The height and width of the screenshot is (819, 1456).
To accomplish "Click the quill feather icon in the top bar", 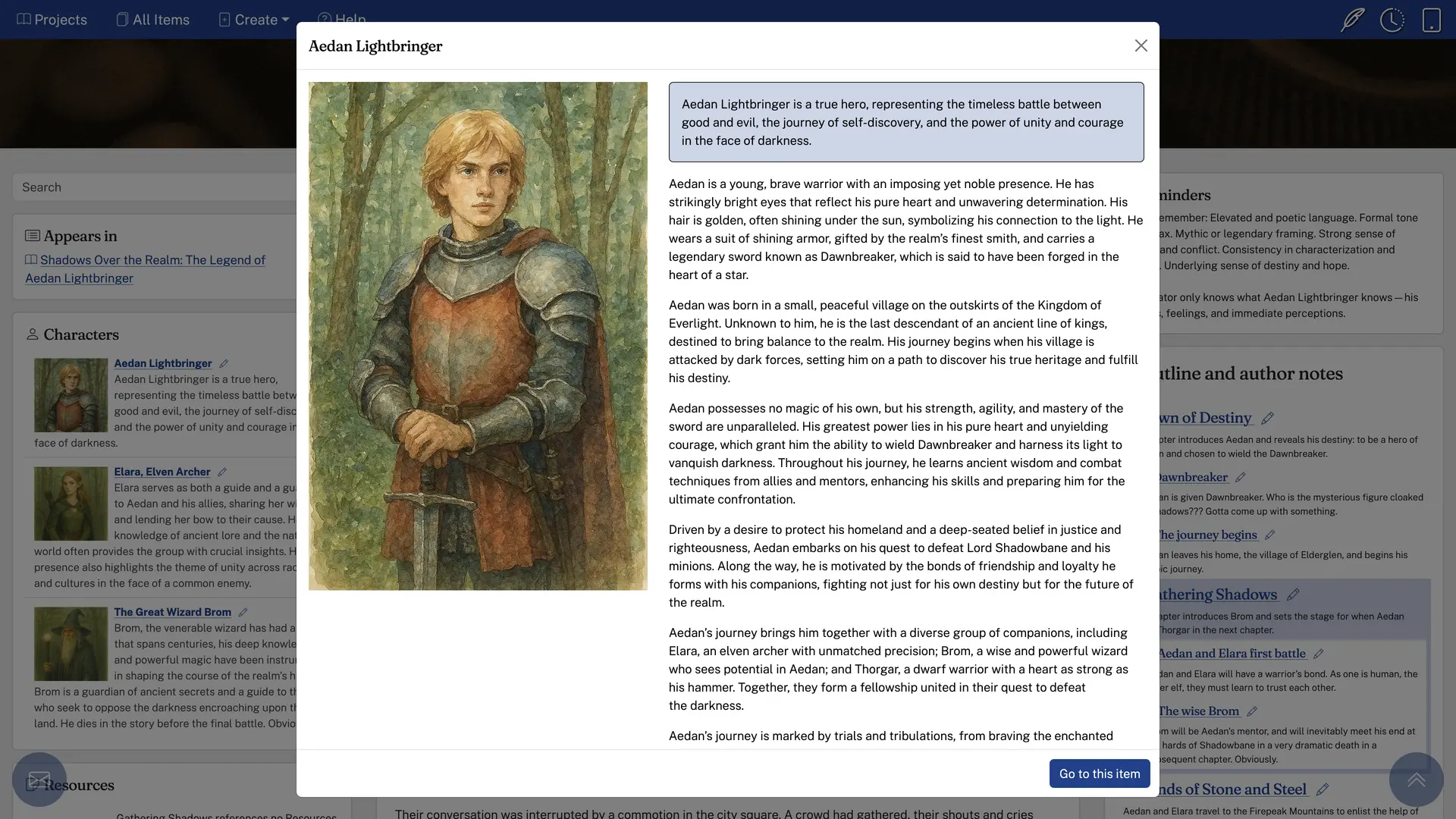I will point(1352,20).
